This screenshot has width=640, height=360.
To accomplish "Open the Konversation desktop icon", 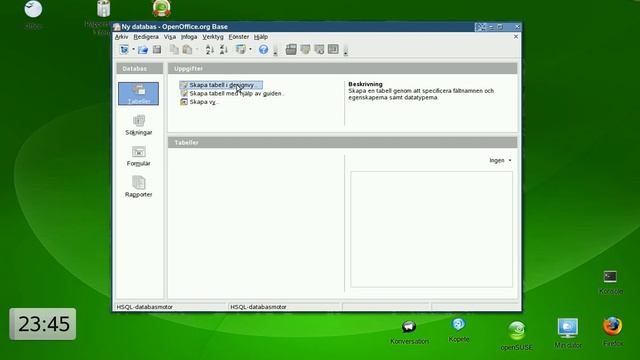I will tap(409, 333).
